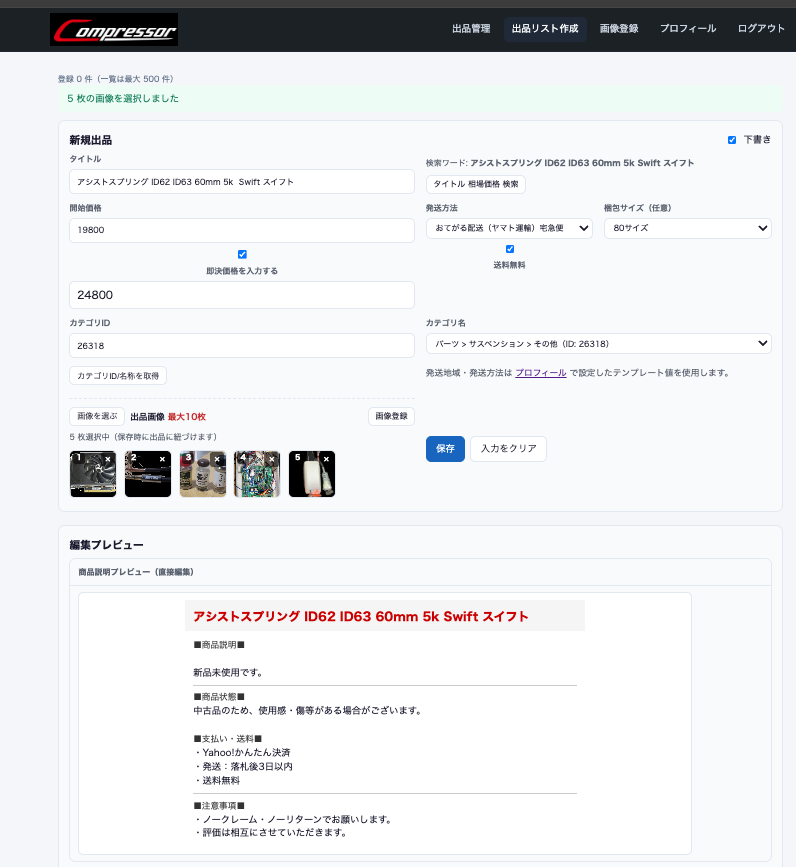Select thumbnail image 3 (bottles)

(202, 474)
